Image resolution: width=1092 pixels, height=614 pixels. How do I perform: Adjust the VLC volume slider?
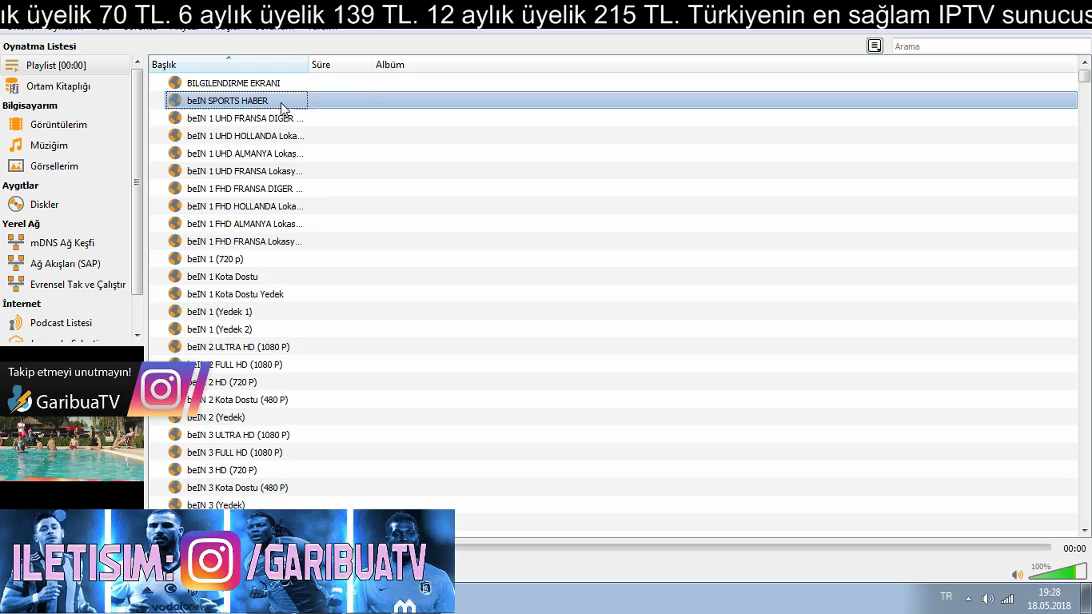click(1057, 572)
